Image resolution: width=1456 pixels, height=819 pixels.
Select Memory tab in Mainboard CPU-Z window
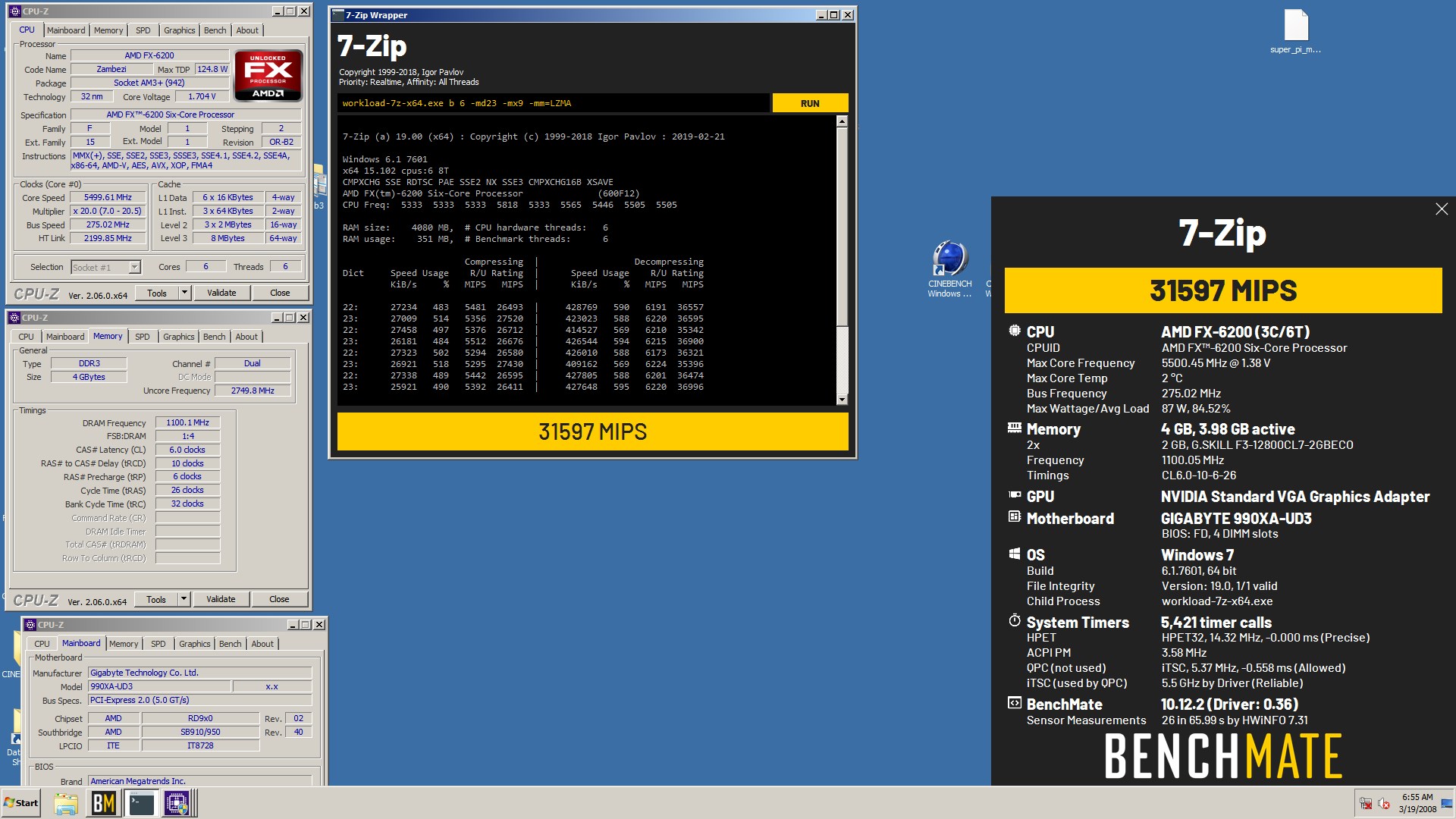point(124,644)
